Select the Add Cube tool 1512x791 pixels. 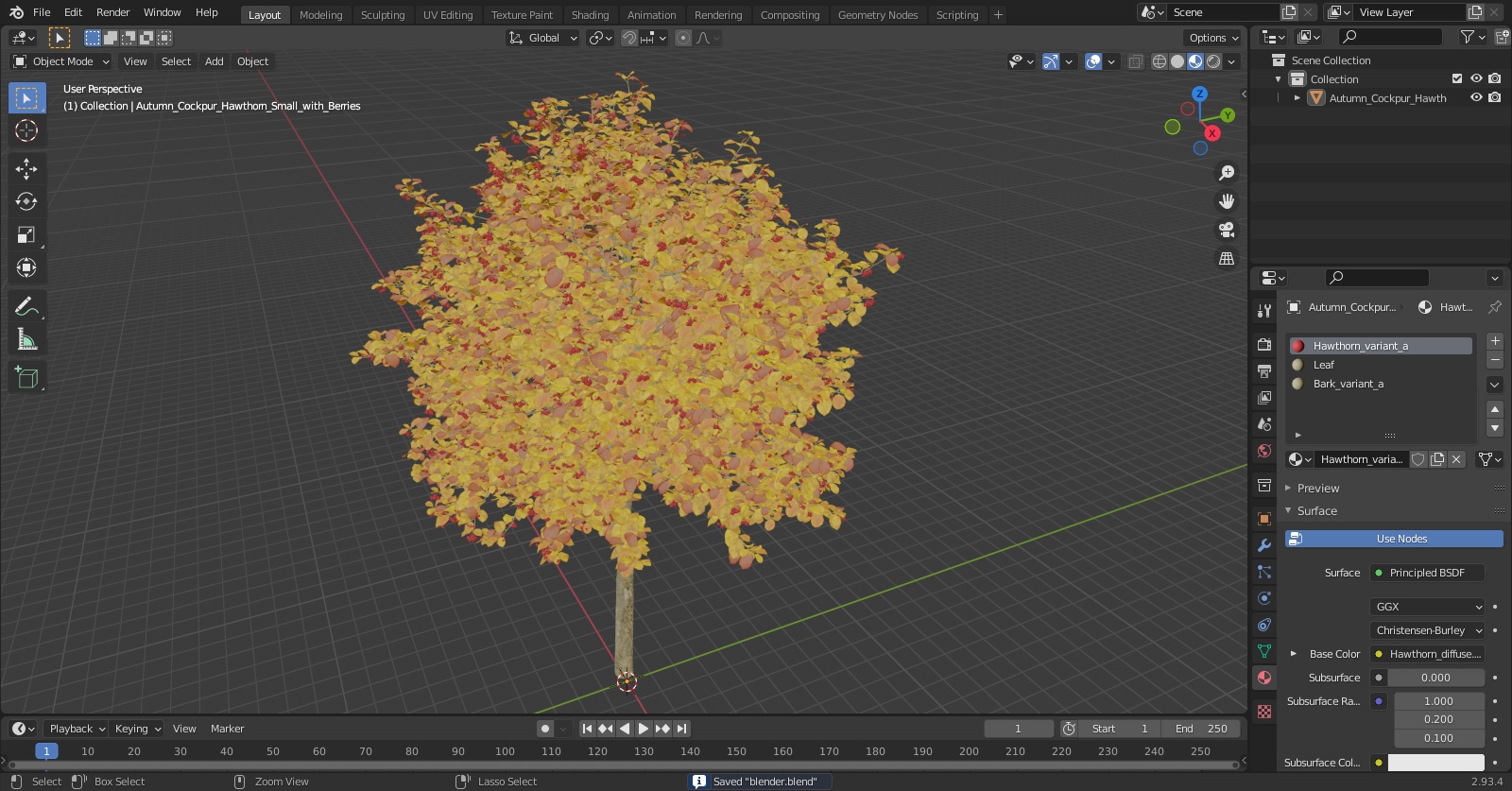(26, 378)
